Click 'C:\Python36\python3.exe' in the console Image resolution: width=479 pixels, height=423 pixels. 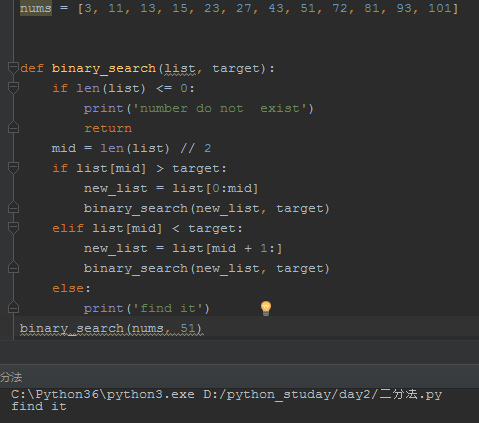click(x=103, y=395)
